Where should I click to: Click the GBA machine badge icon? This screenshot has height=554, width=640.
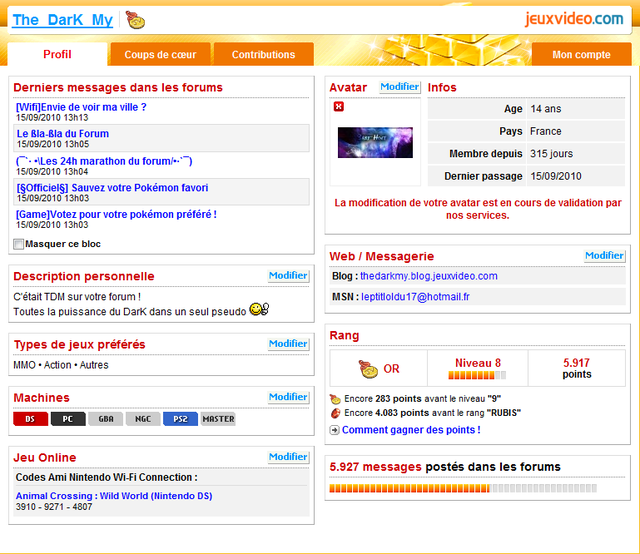point(105,419)
